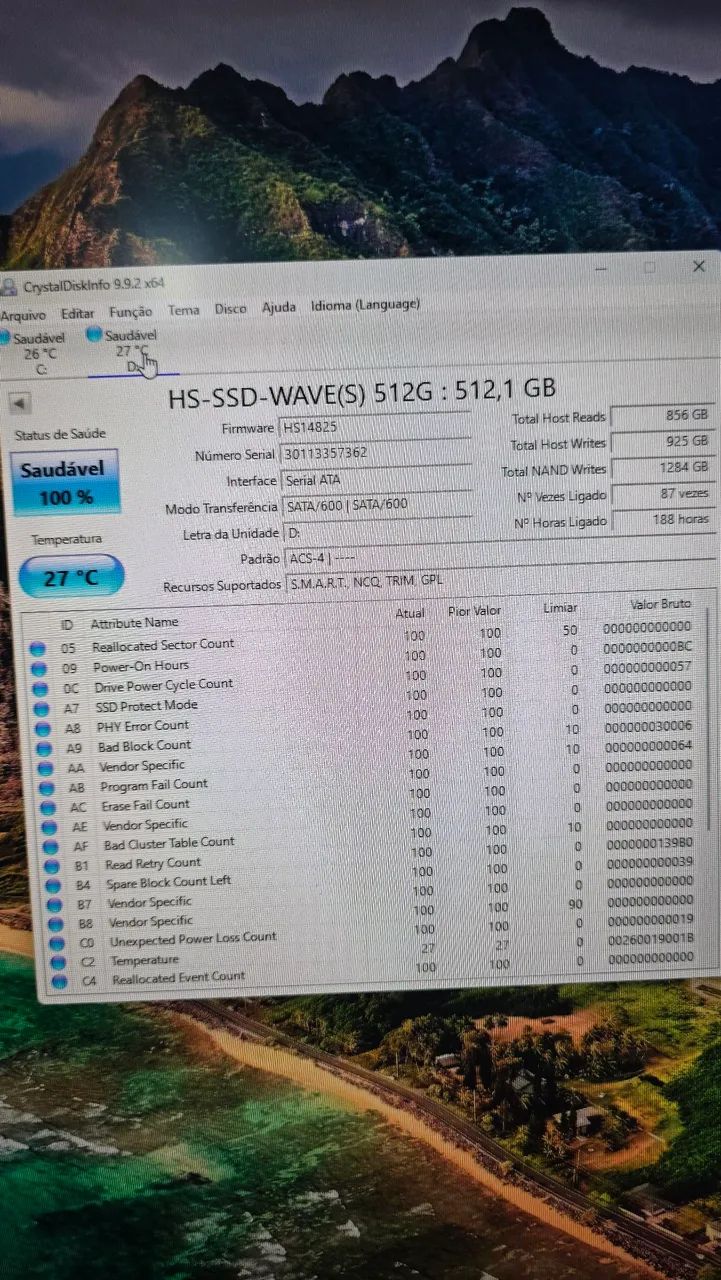The height and width of the screenshot is (1280, 721).
Task: Close the CrystalDiskInfo window
Action: pos(699,266)
